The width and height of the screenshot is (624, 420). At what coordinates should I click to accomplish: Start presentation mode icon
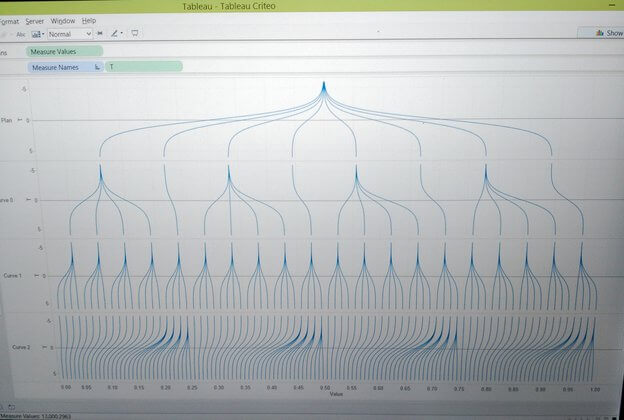coord(135,33)
